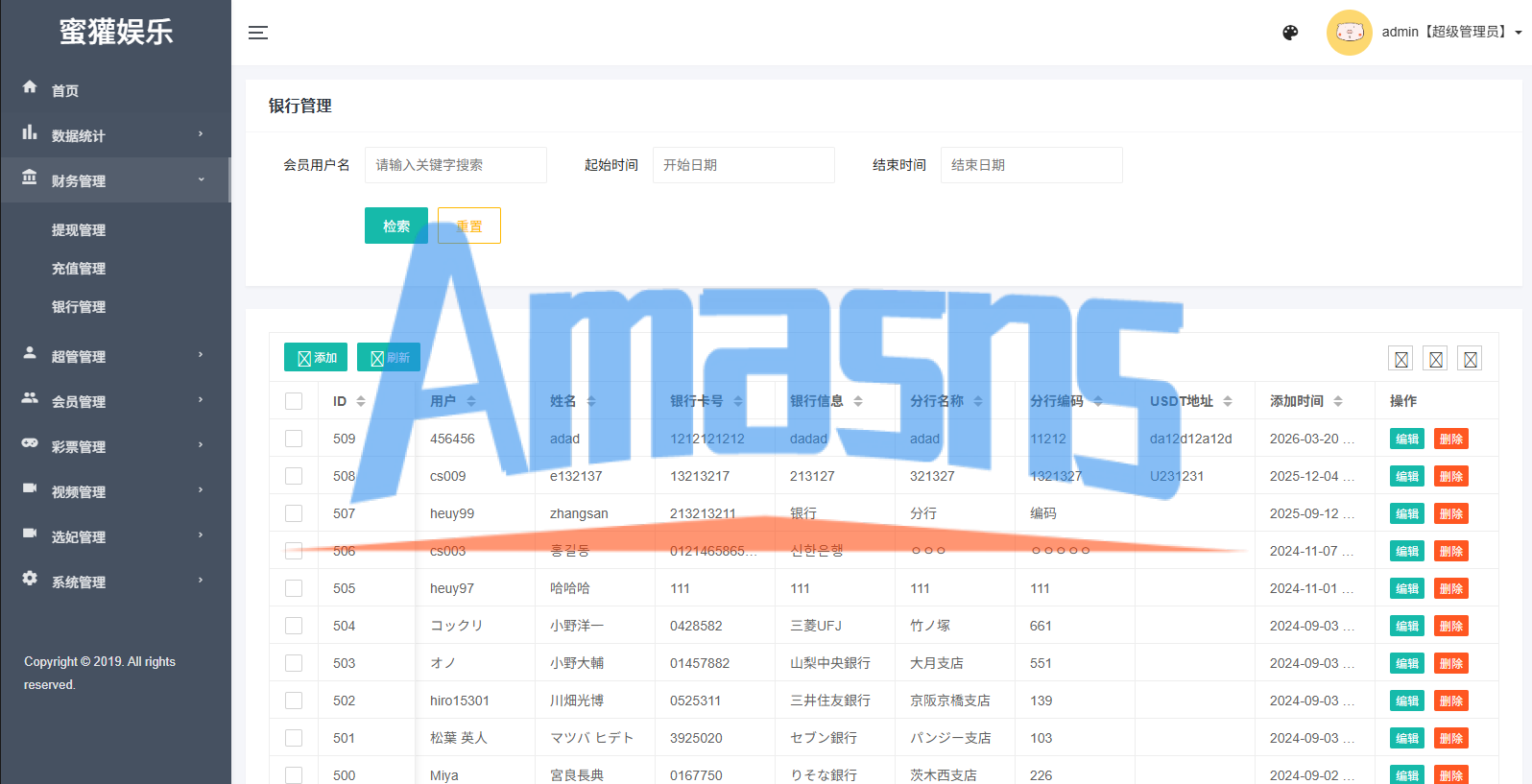The height and width of the screenshot is (784, 1532).
Task: Open 会员管理 menu label
Action: click(x=79, y=402)
